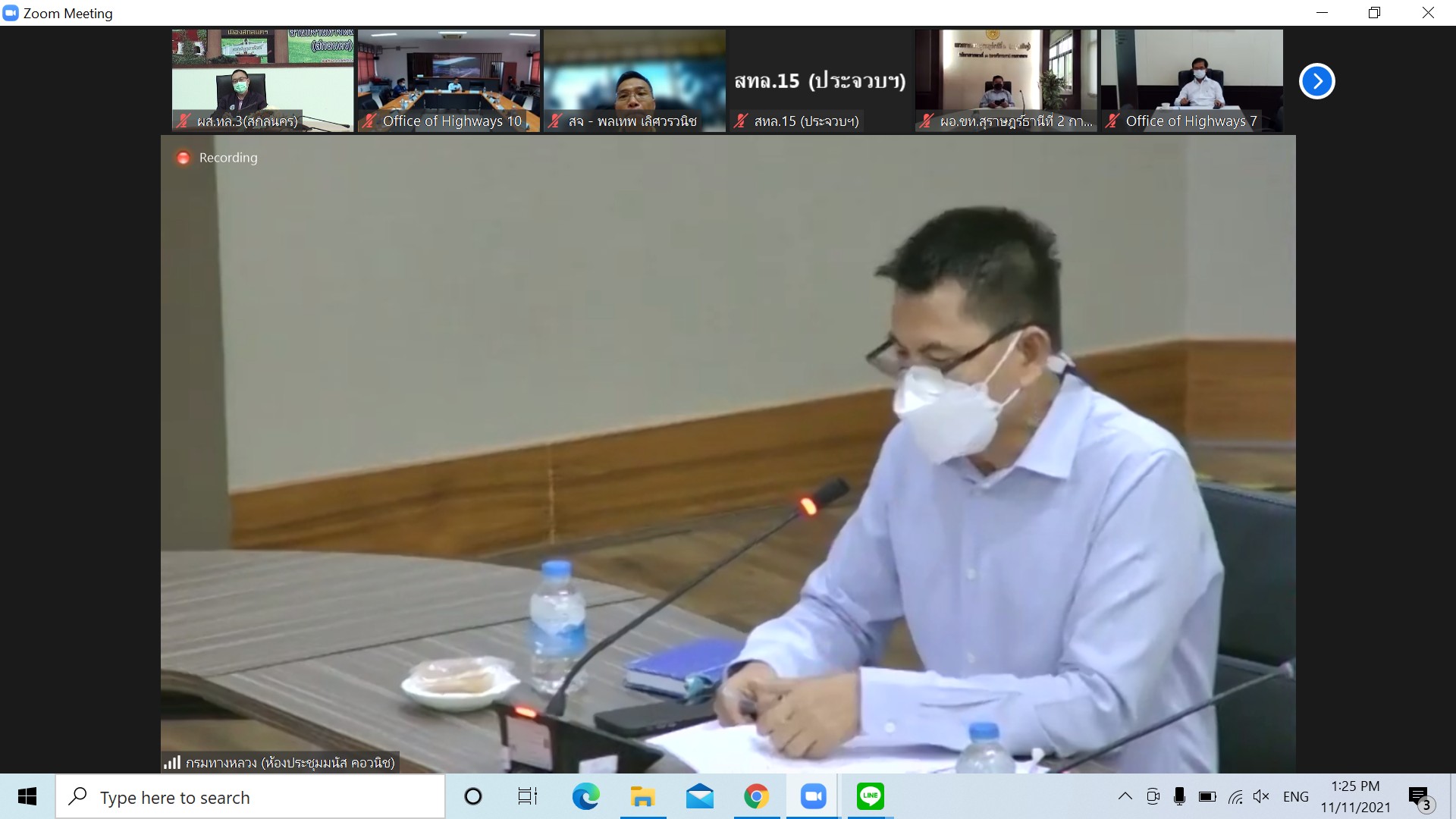Open LINE app from the taskbar
This screenshot has width=1456, height=819.
click(x=870, y=796)
